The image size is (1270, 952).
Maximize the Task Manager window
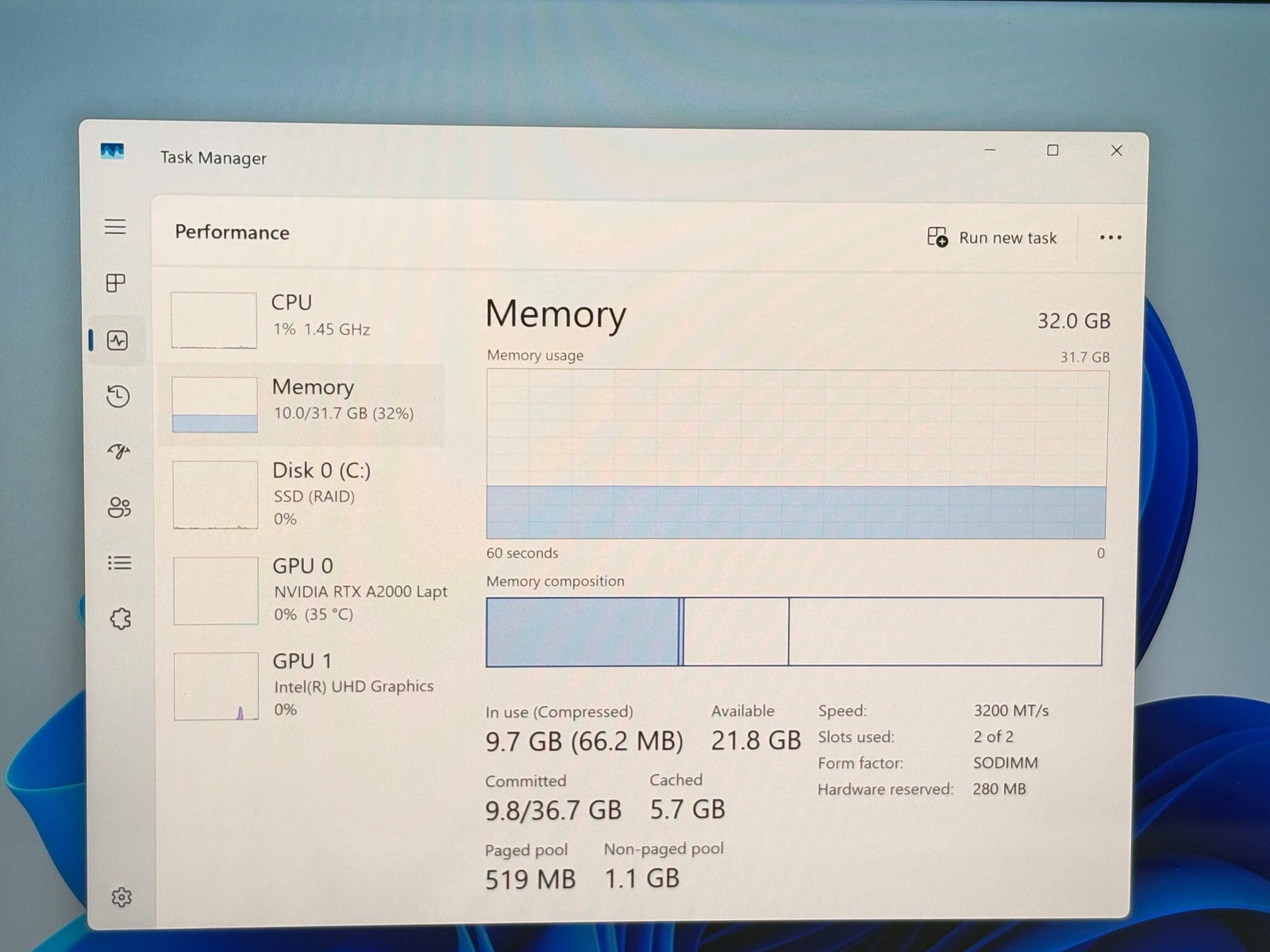(x=1053, y=150)
